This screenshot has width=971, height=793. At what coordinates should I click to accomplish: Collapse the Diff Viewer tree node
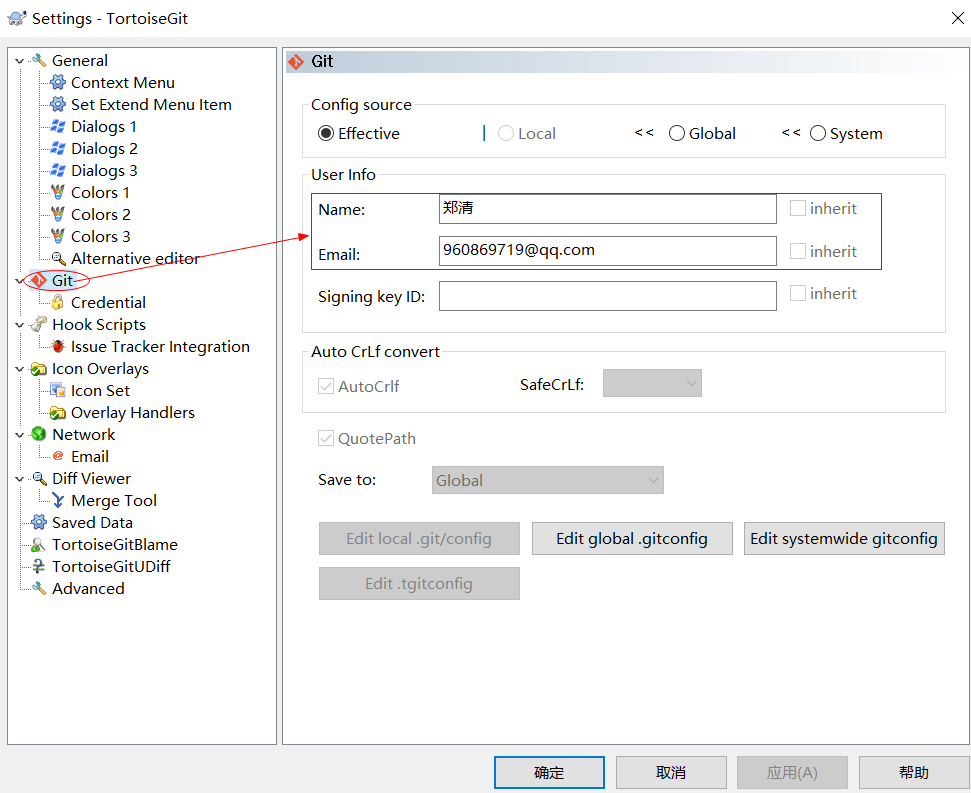[20, 479]
